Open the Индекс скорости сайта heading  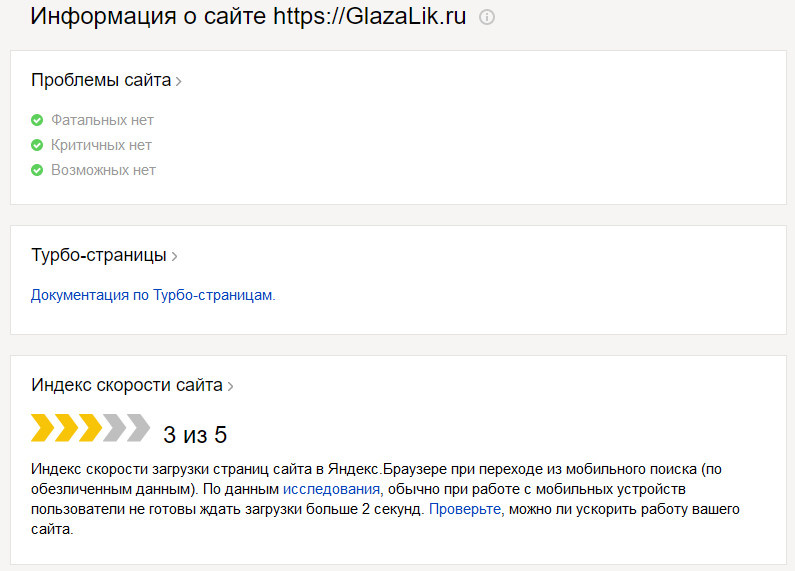[x=127, y=385]
